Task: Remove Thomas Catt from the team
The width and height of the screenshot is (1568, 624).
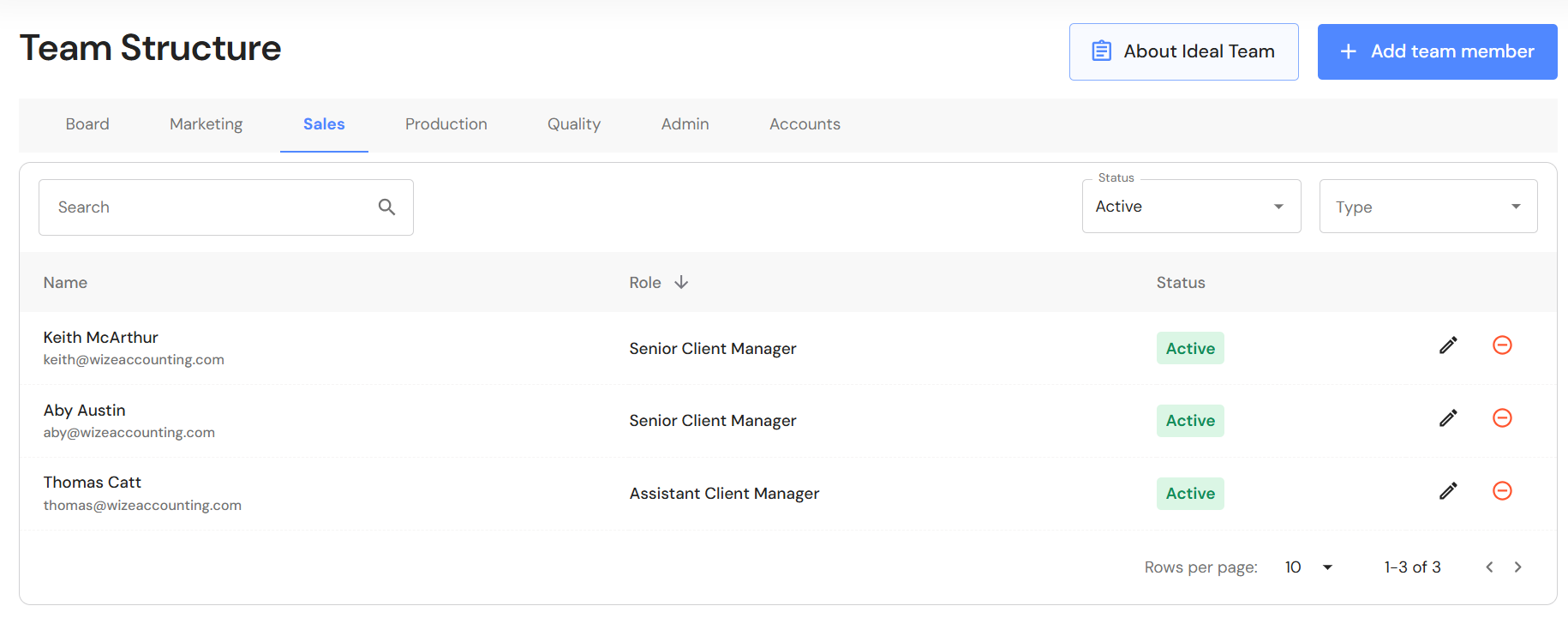Action: [1502, 491]
